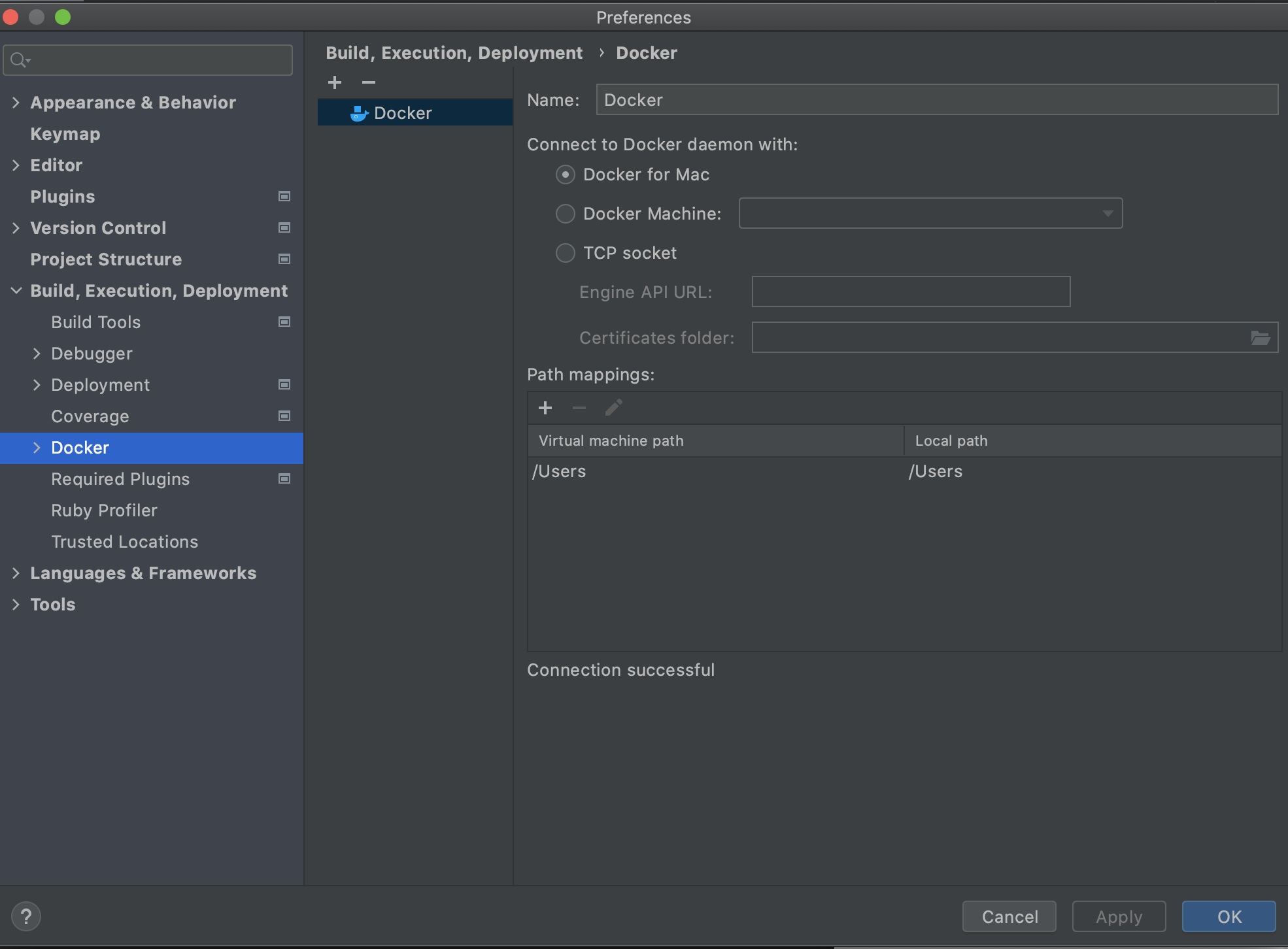Viewport: 1288px width, 949px height.
Task: Expand the Appearance & Behavior section
Action: pos(16,103)
